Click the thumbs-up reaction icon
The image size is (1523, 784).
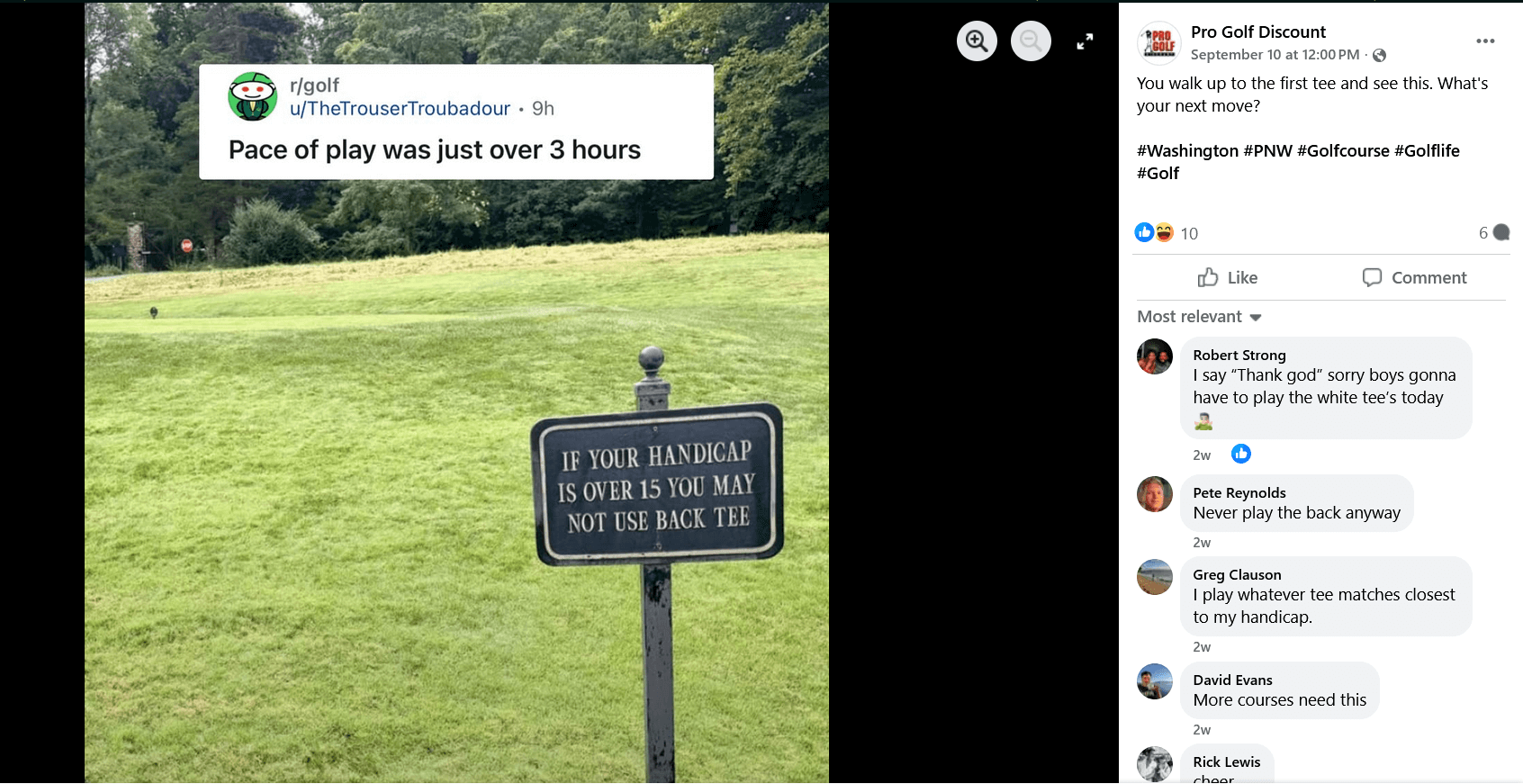tap(1144, 232)
